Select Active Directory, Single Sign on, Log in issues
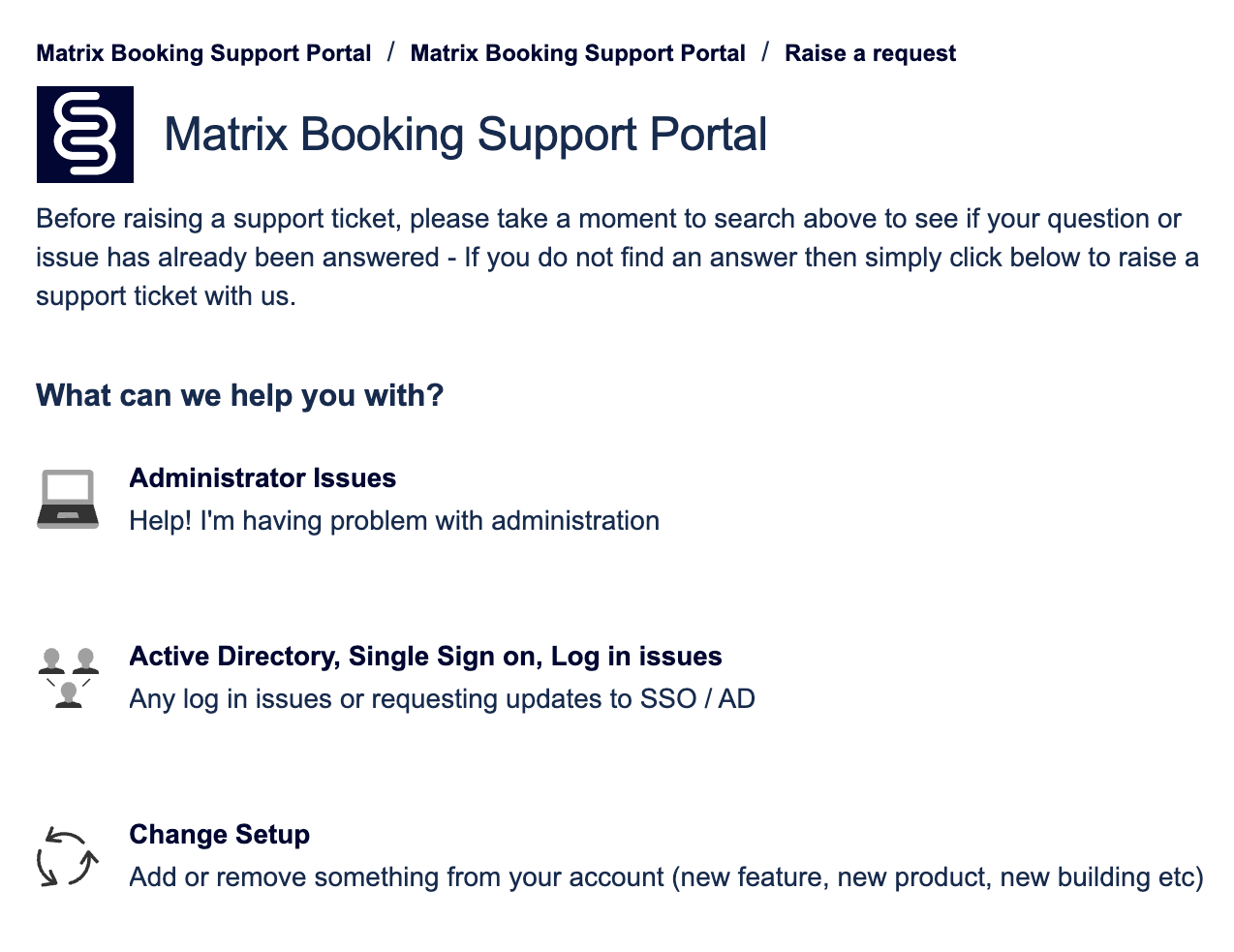 425,656
